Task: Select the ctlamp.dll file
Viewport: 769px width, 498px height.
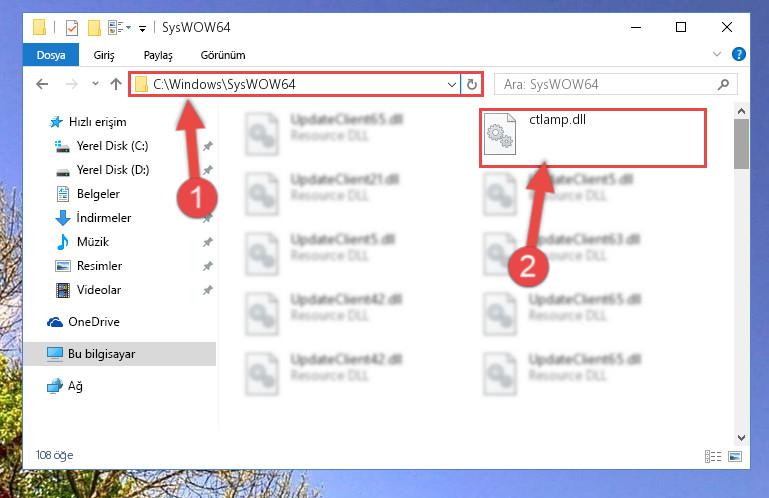Action: [592, 138]
